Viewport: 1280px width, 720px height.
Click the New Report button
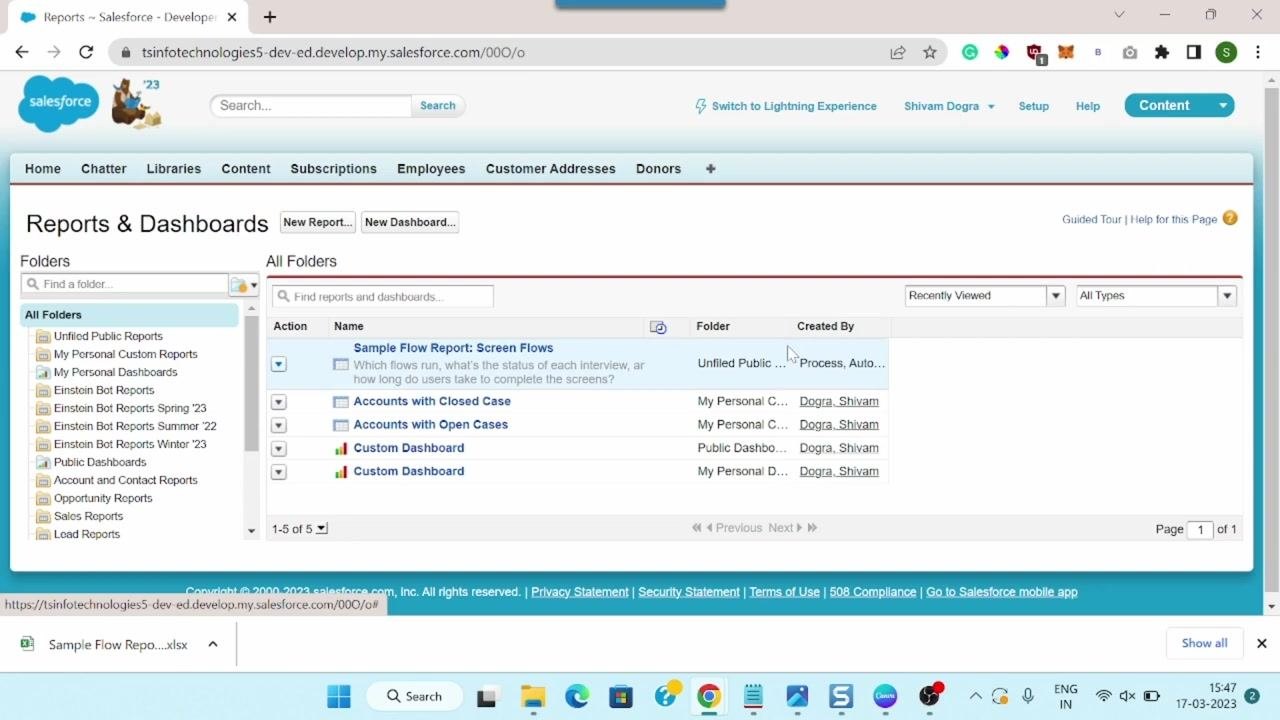point(317,222)
